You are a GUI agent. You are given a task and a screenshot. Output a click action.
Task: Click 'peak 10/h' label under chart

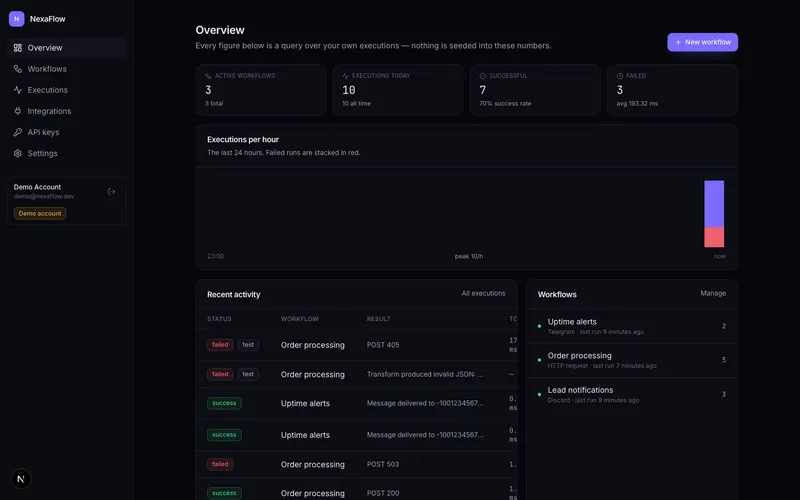point(469,257)
